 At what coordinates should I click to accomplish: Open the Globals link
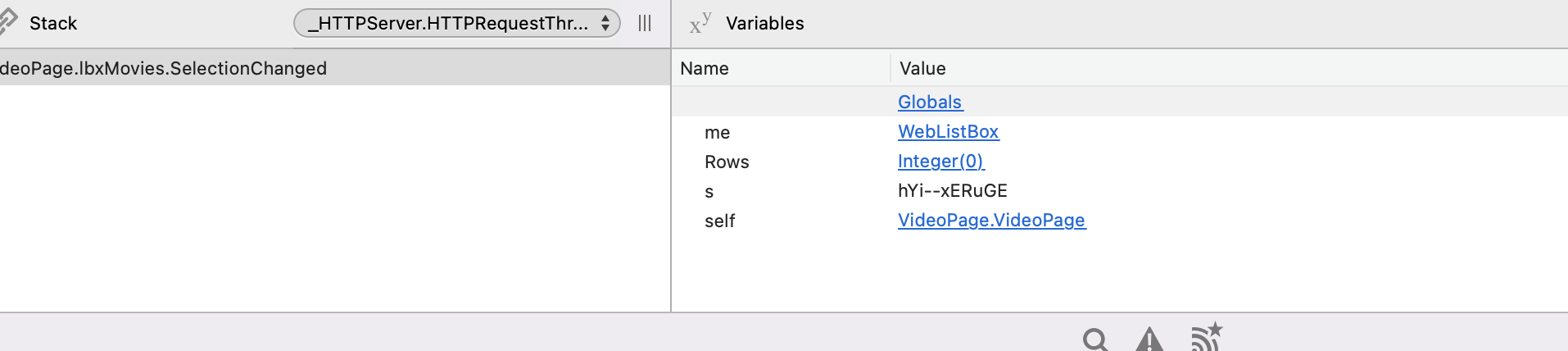click(x=930, y=102)
